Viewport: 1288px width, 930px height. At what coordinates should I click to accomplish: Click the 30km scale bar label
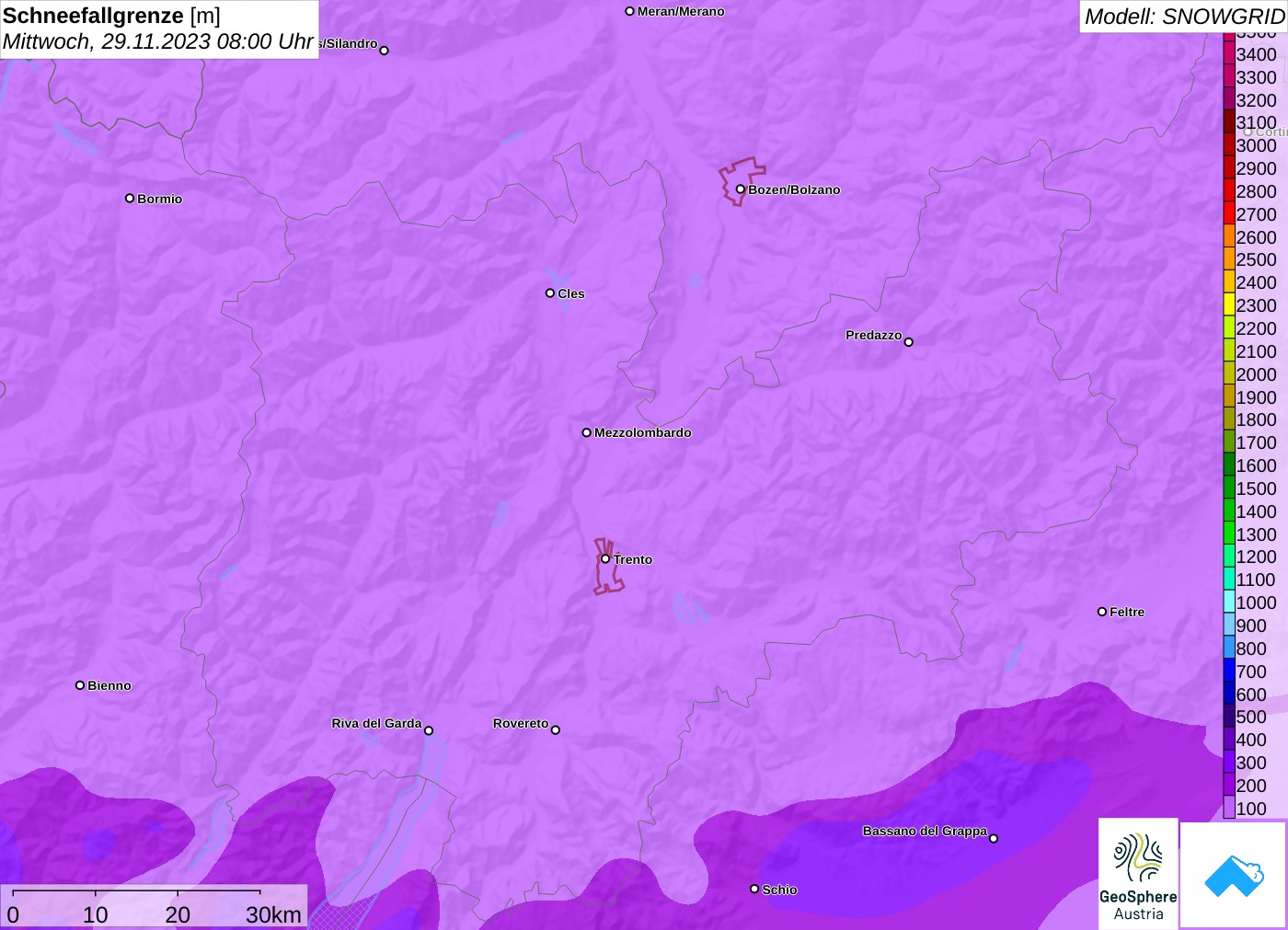[x=273, y=914]
